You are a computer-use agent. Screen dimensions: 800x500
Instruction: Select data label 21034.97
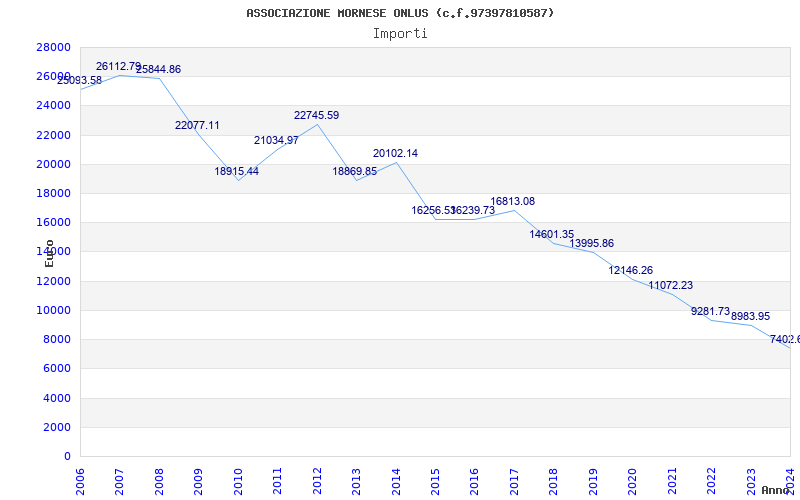click(277, 140)
